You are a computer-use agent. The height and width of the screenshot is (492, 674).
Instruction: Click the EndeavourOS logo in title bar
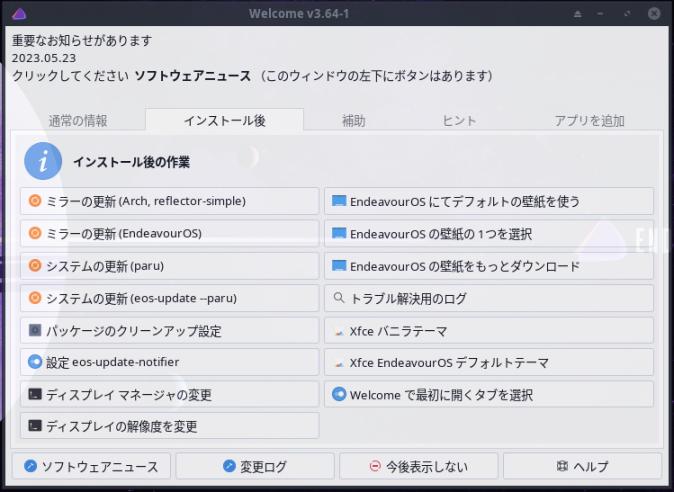[x=19, y=14]
